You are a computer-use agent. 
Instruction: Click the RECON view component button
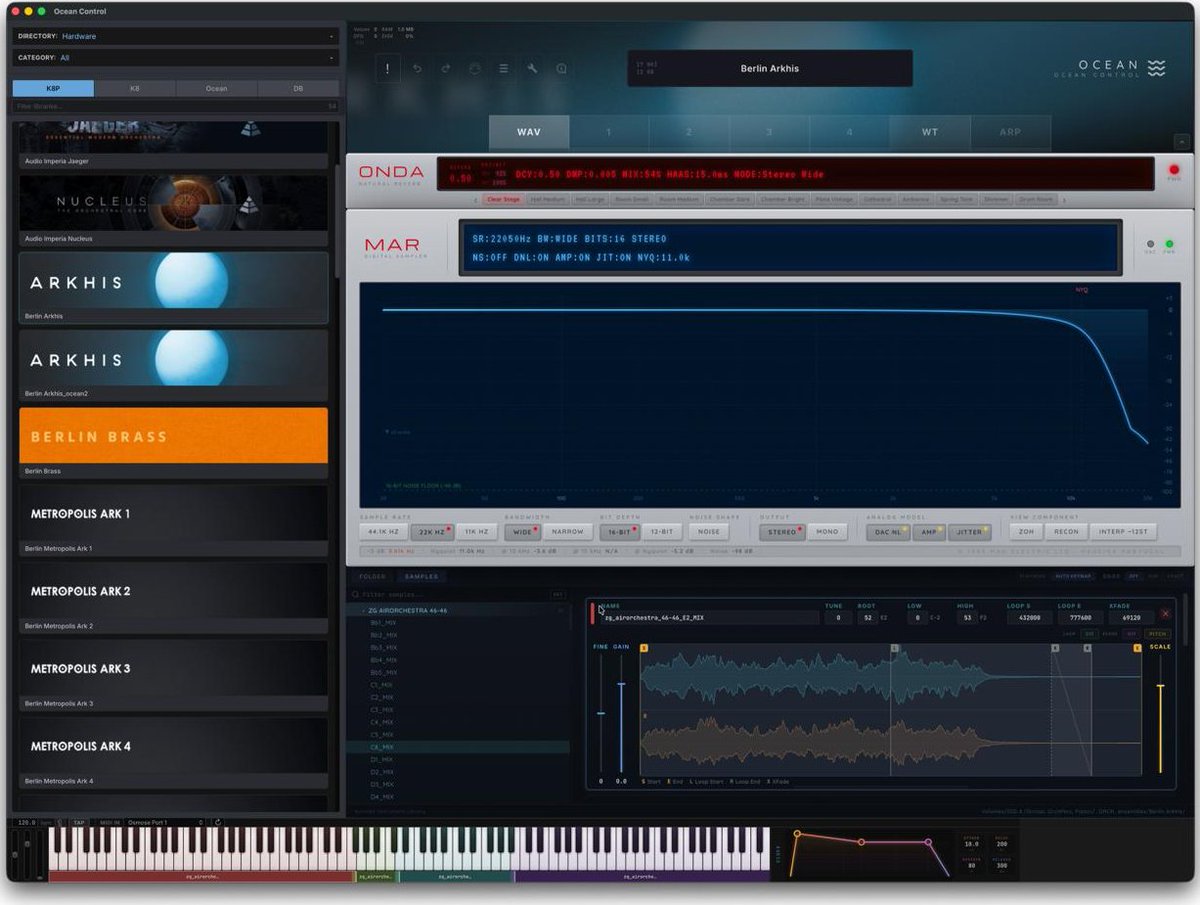pyautogui.click(x=1066, y=532)
